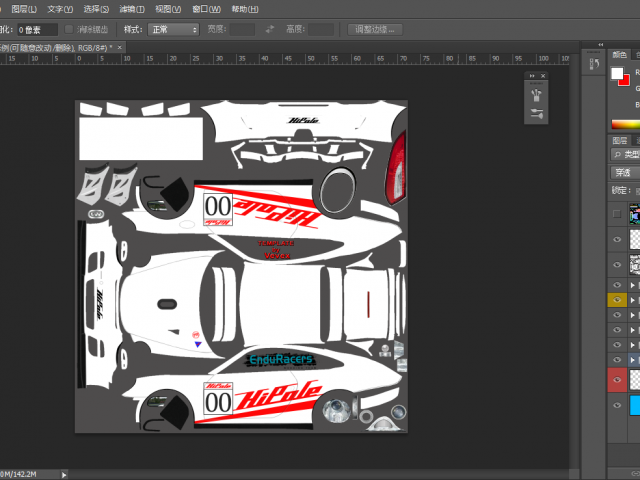
Task: Click the document size readout 142.2M
Action: point(18,474)
